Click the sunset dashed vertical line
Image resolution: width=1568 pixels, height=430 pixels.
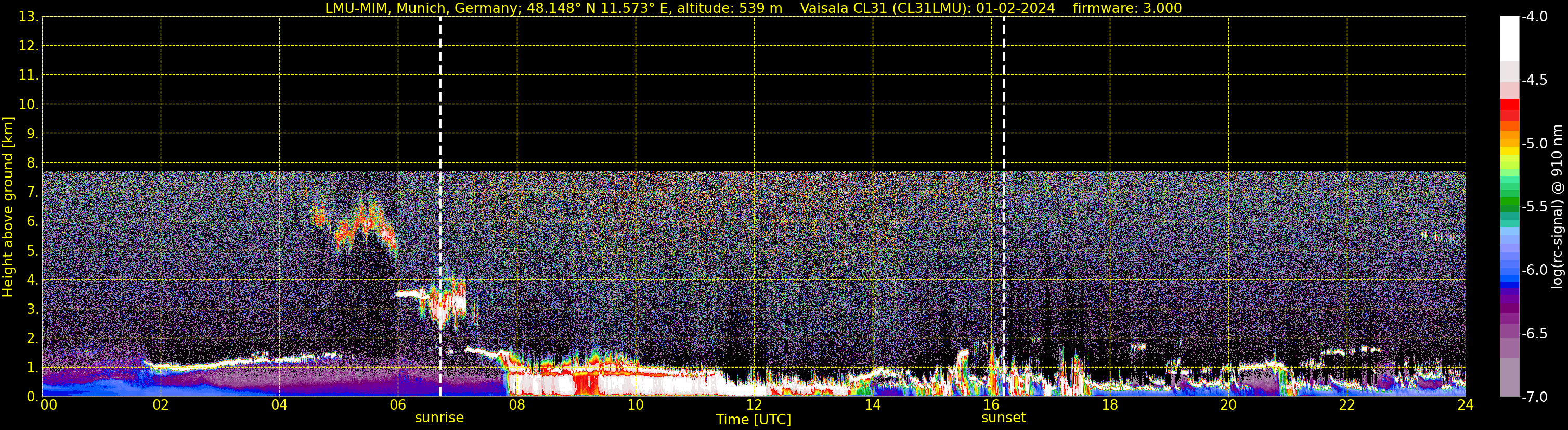(1003, 207)
